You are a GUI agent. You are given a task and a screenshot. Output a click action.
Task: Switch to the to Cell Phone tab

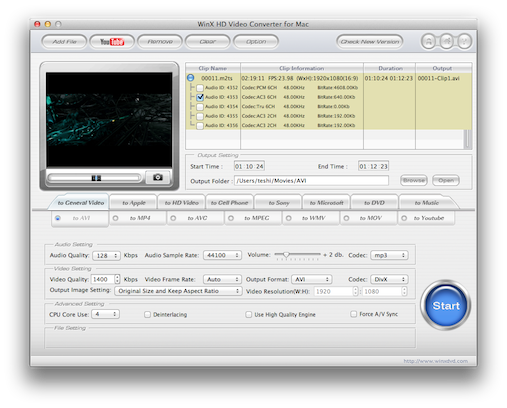(x=230, y=203)
